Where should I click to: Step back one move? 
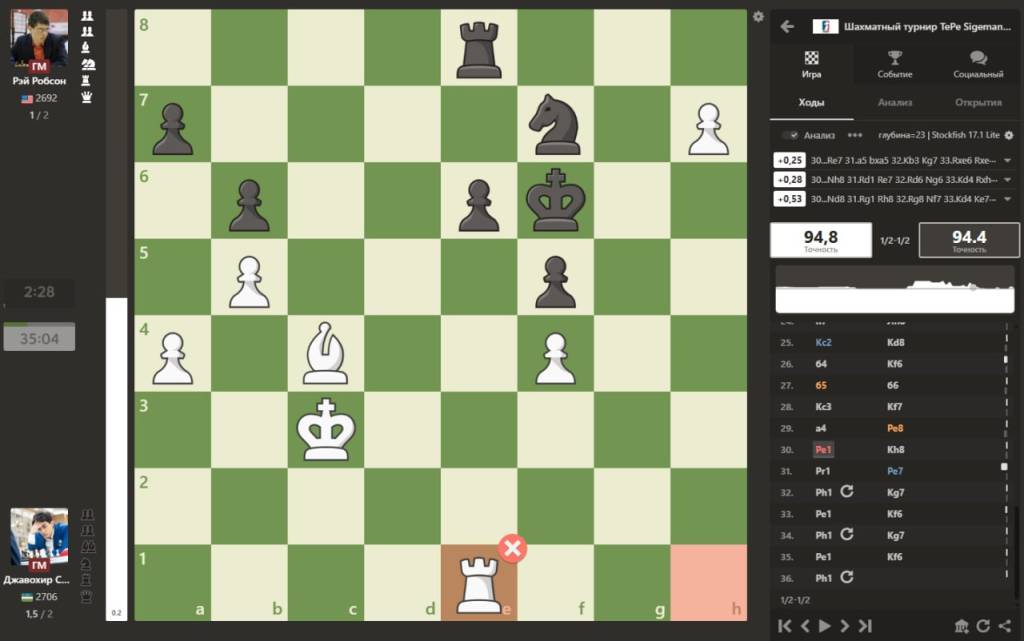tap(805, 626)
